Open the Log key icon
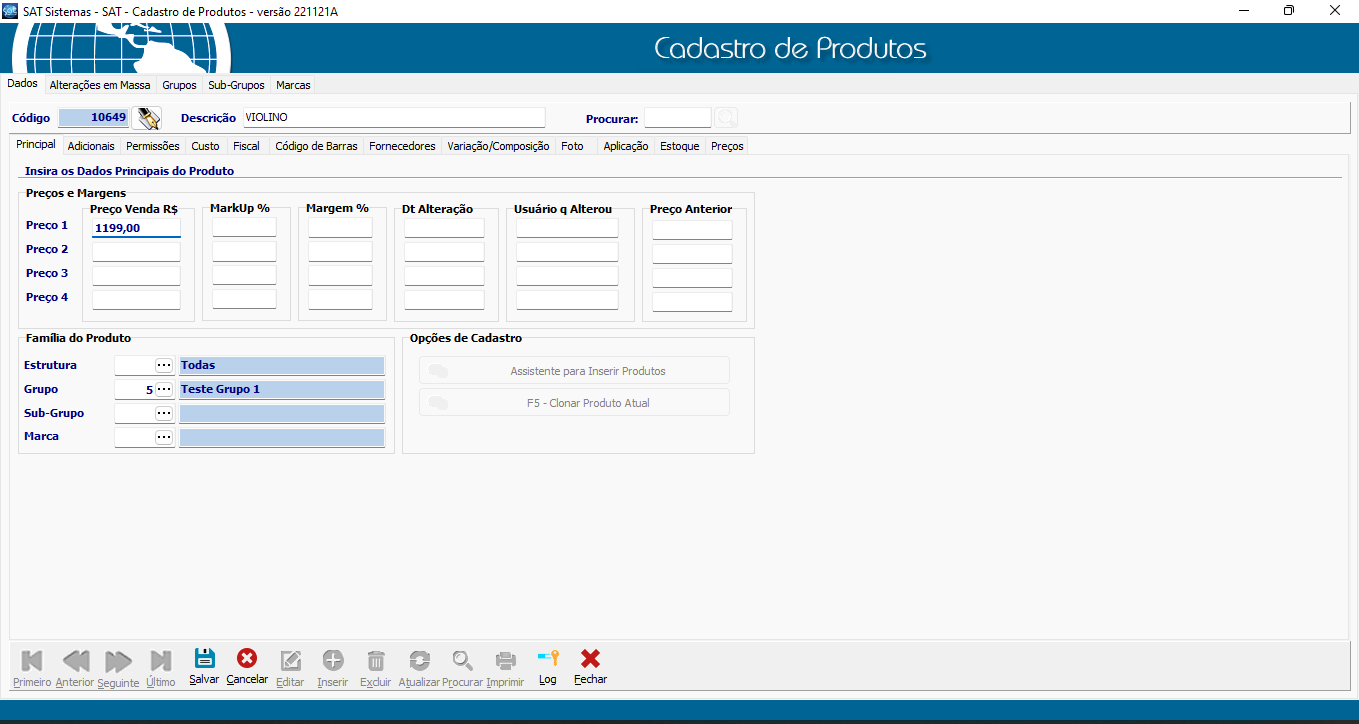 (x=547, y=659)
